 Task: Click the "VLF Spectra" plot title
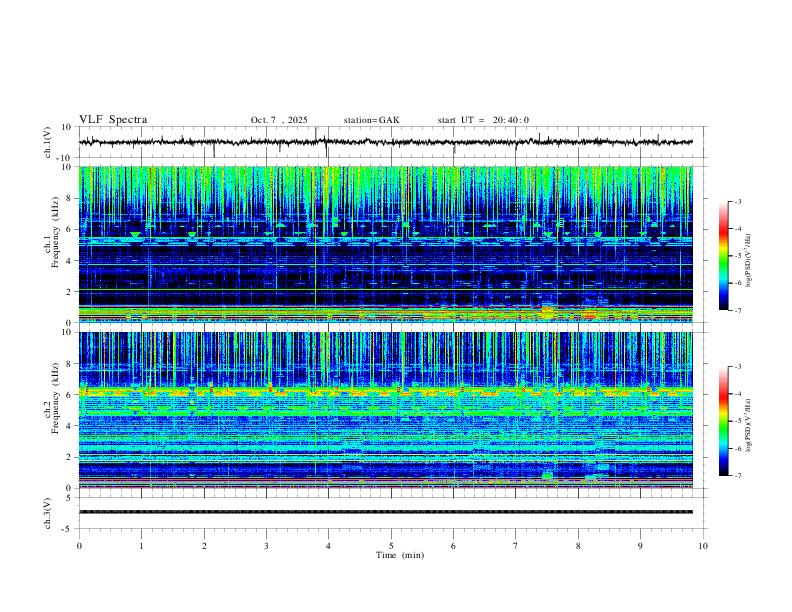coord(113,120)
